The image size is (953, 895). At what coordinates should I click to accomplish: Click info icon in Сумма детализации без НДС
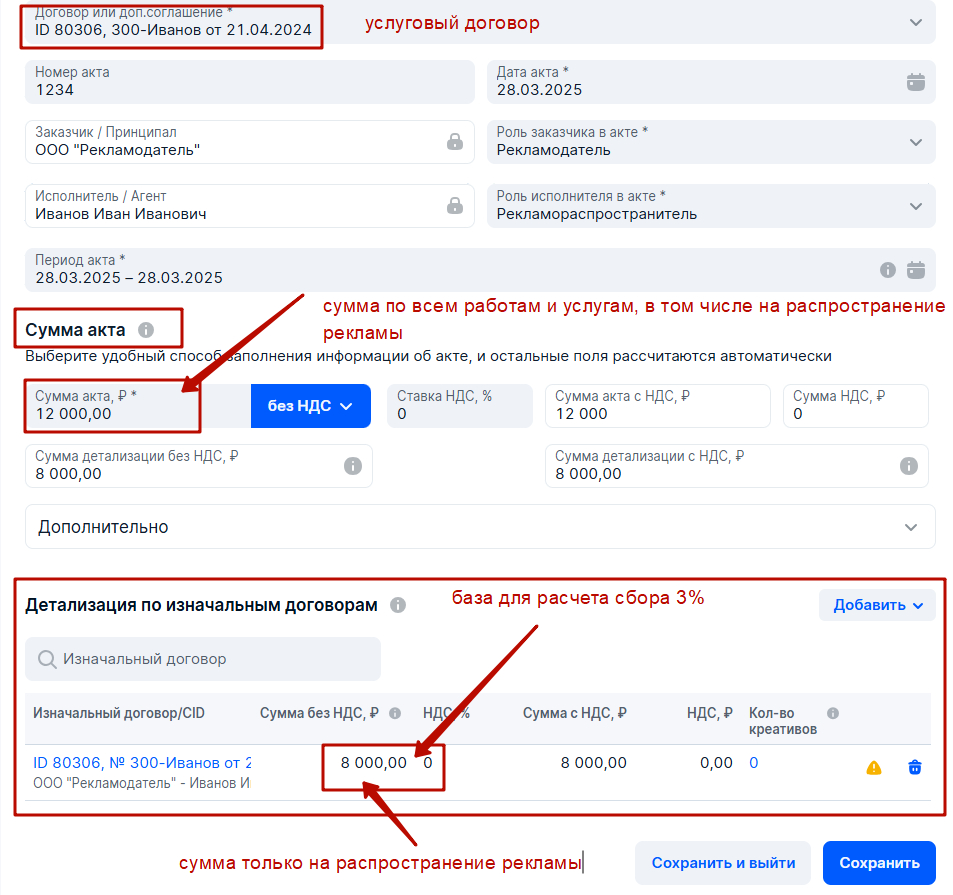point(352,466)
